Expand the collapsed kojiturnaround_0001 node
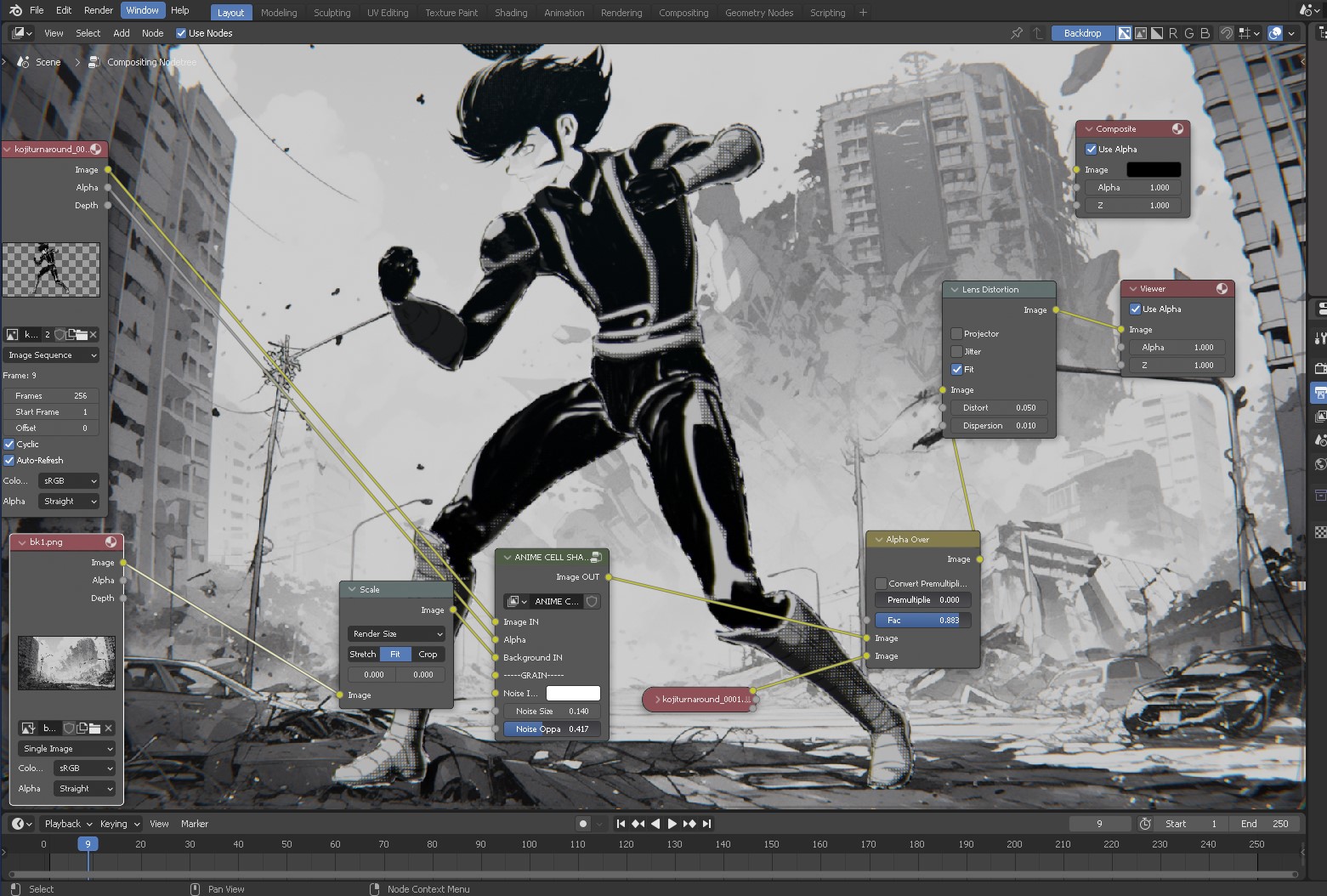This screenshot has width=1327, height=896. 657,699
